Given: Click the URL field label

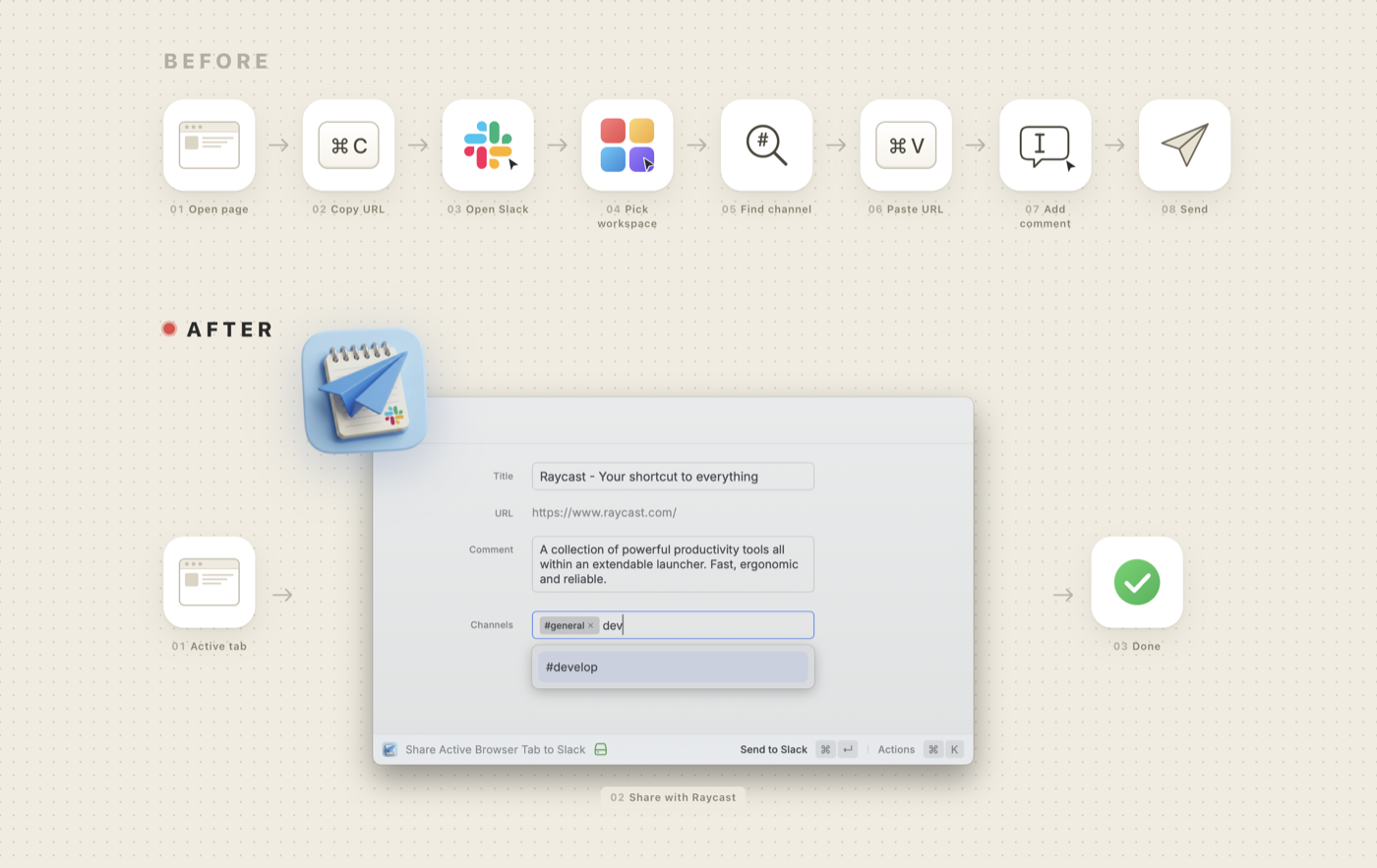Looking at the screenshot, I should (504, 513).
